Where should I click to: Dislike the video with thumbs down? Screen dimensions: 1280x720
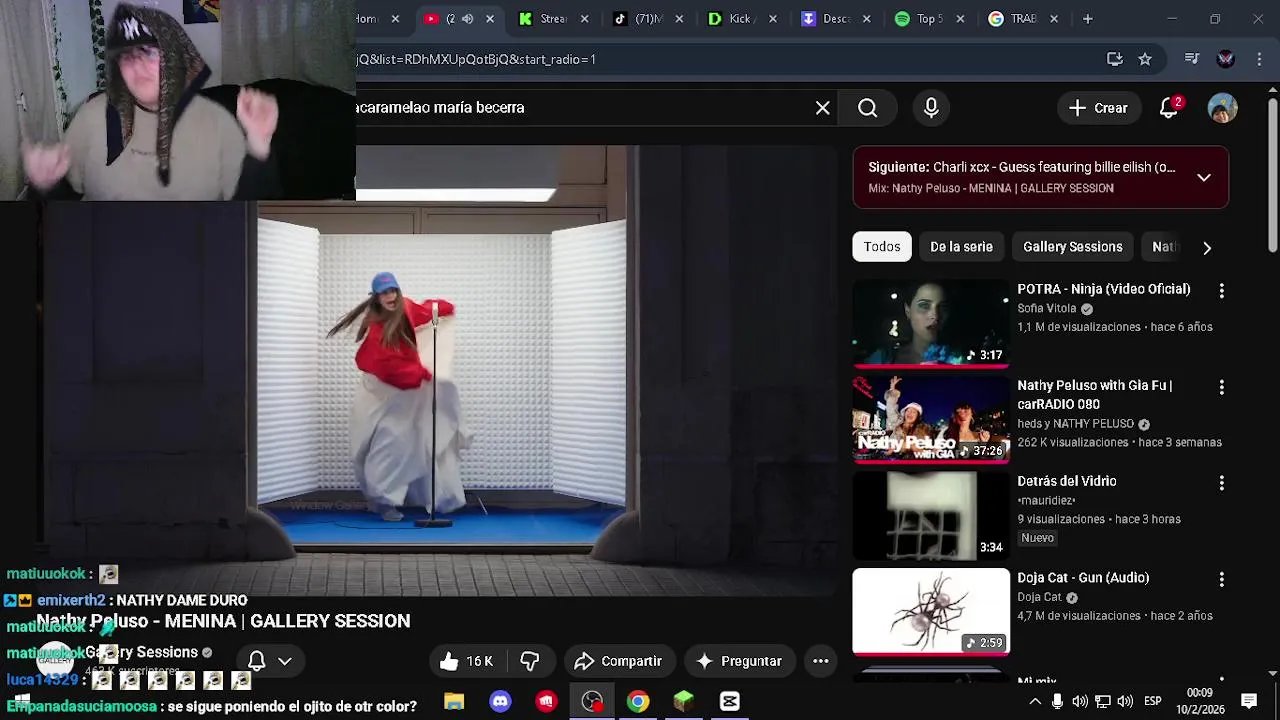coord(530,661)
